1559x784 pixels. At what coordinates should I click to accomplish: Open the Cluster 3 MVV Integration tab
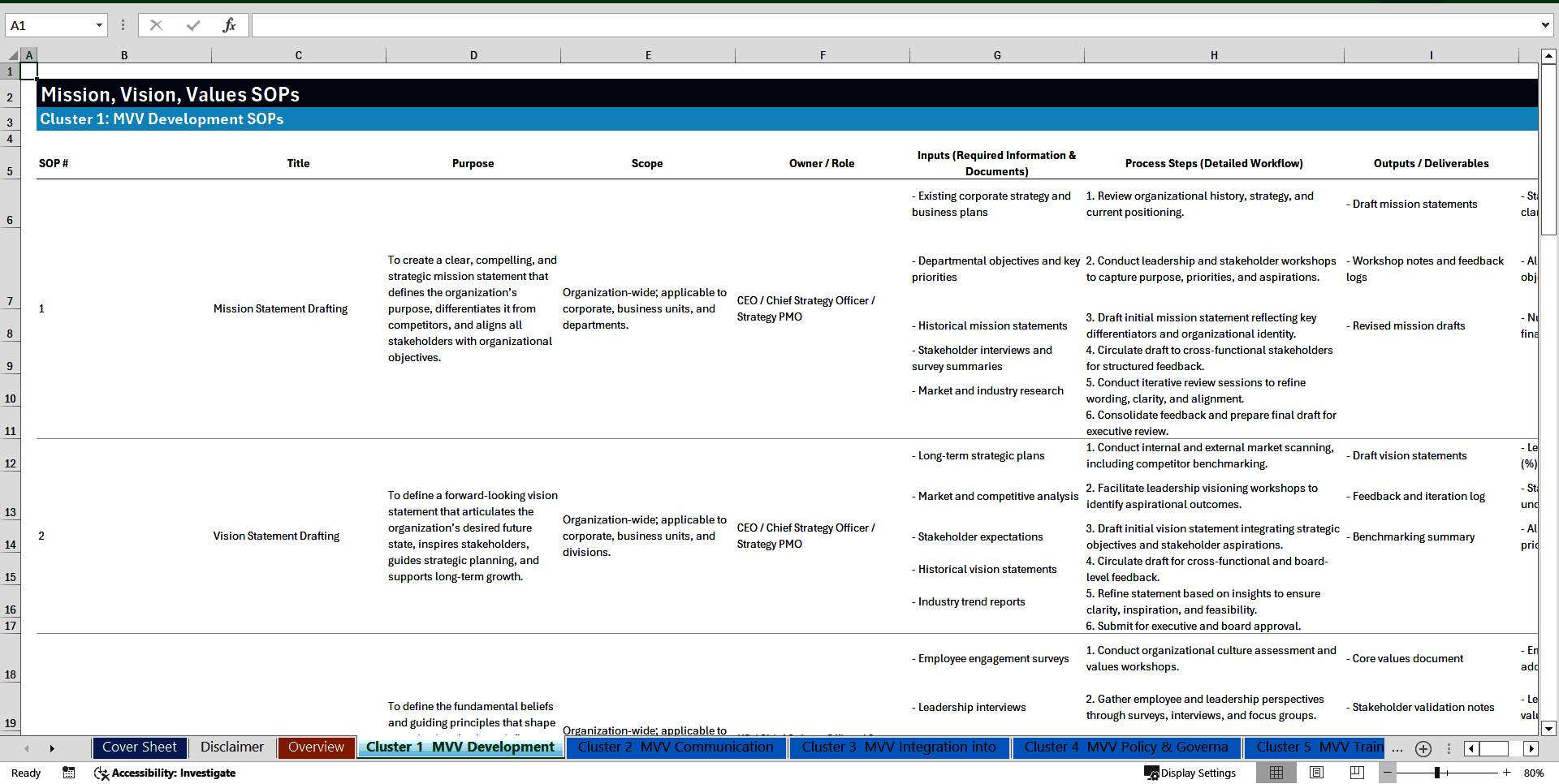[900, 747]
